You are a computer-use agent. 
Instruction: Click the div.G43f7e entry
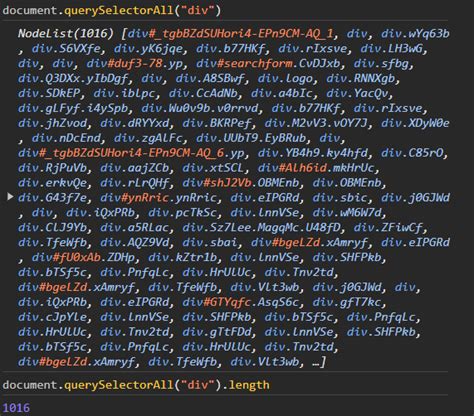click(x=52, y=198)
